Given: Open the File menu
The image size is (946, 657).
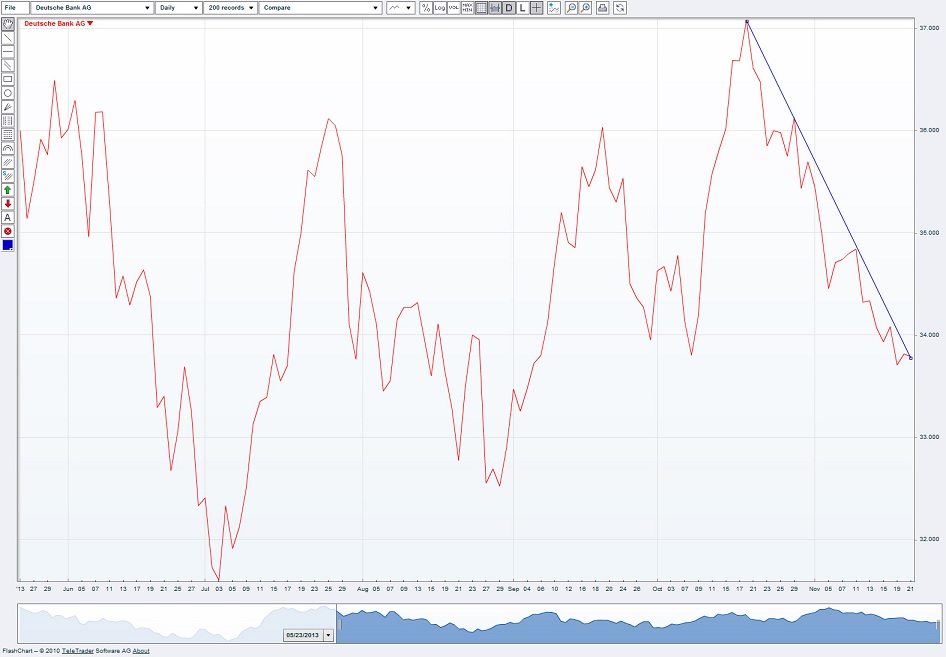Looking at the screenshot, I should [x=14, y=7].
